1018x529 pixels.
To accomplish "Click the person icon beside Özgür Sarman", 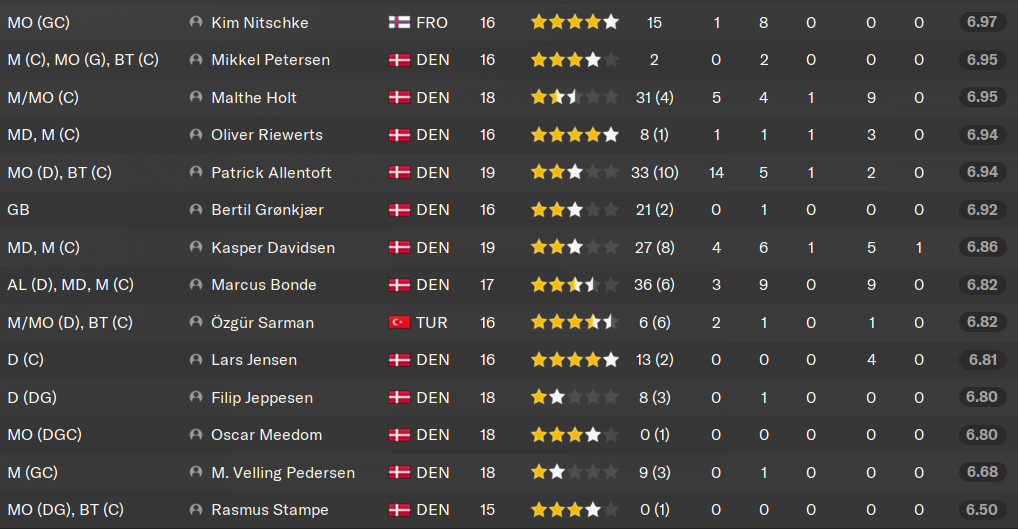I will pos(195,322).
